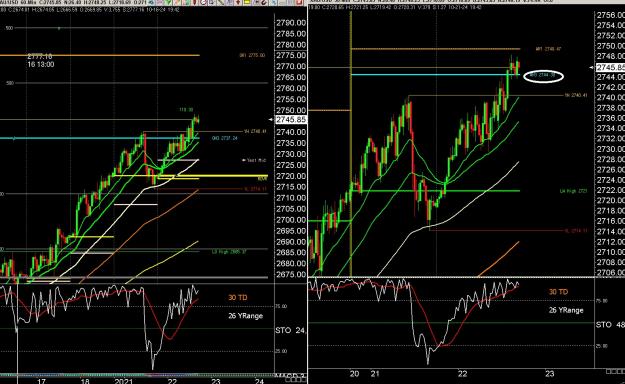The height and width of the screenshot is (384, 625).
Task: Select the yellow rectangle drawing tool icon
Action: coord(247,2)
